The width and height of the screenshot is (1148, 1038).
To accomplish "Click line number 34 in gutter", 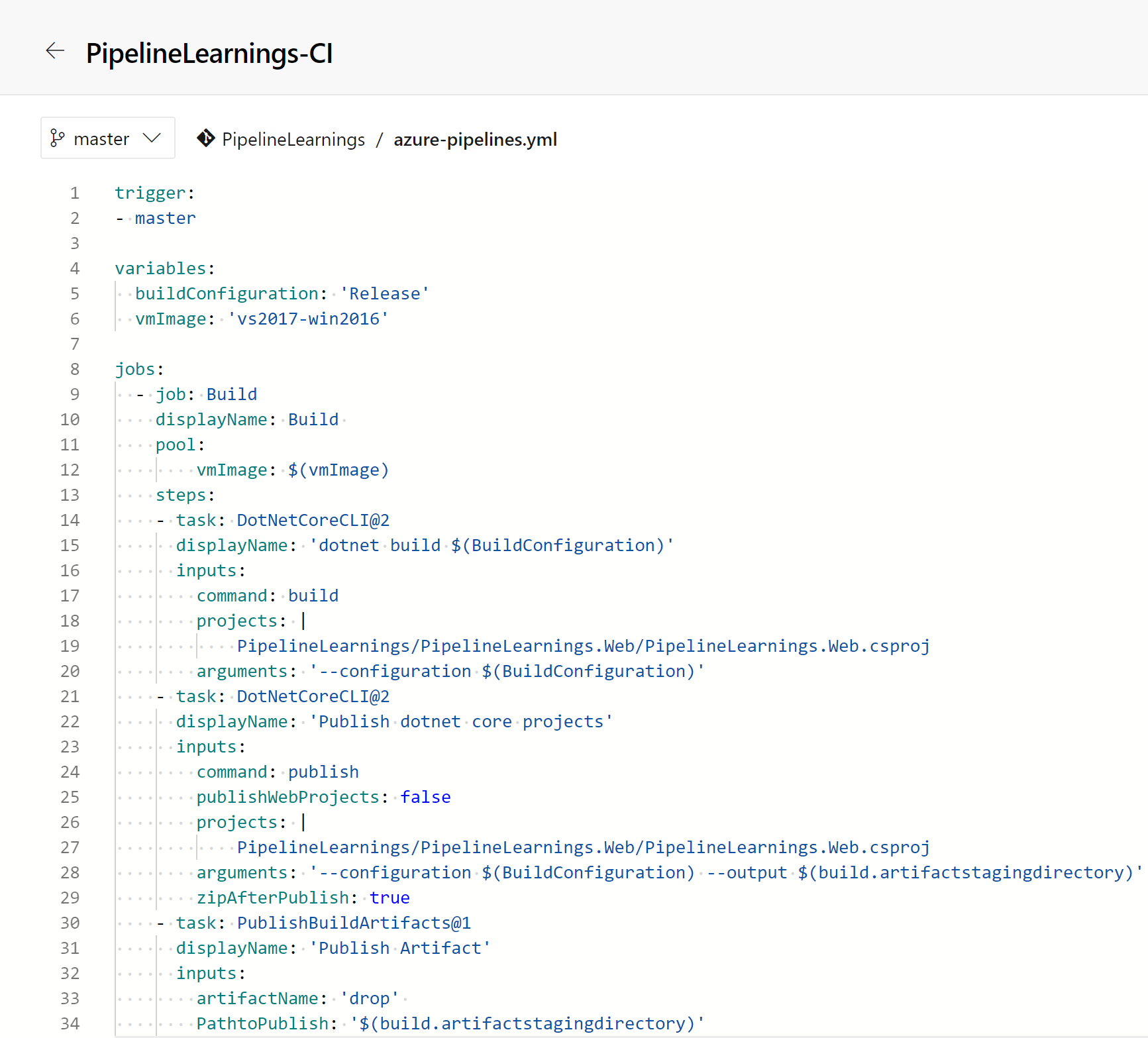I will [x=70, y=1024].
